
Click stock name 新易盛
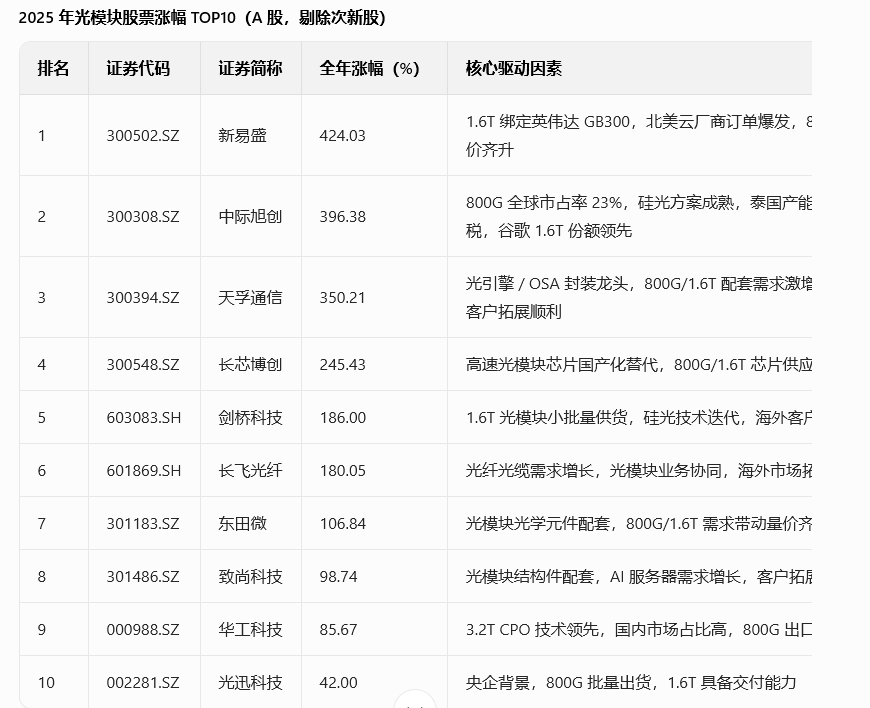242,135
